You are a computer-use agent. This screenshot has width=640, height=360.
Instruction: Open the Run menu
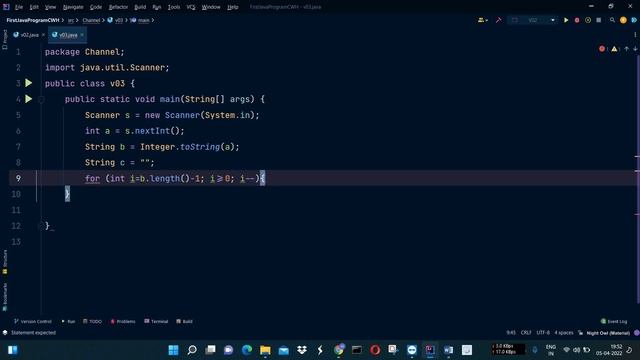(x=157, y=7)
